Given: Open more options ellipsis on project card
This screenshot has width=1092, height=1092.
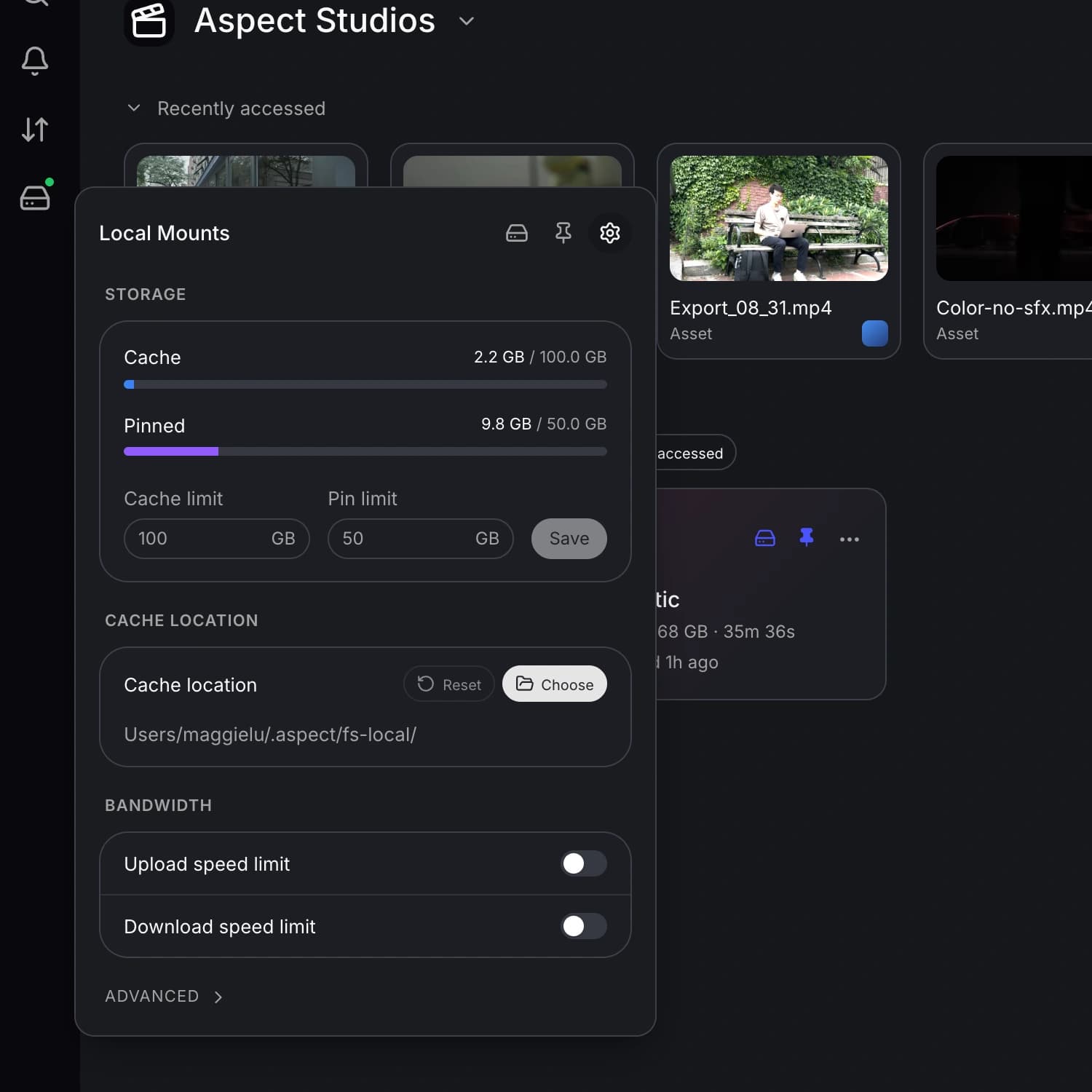Looking at the screenshot, I should point(850,539).
